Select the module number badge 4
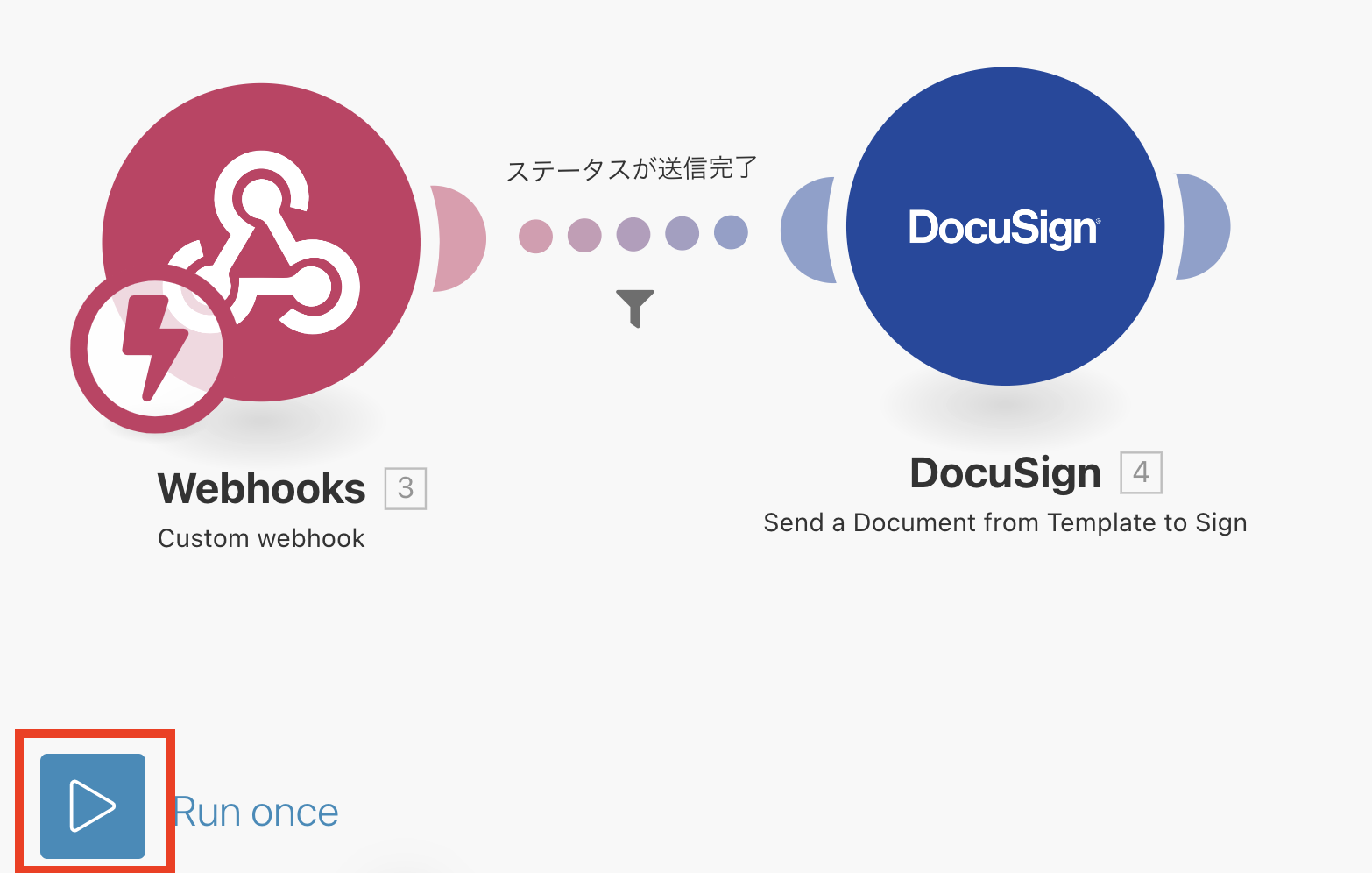Viewport: 1372px width, 873px height. click(x=1142, y=472)
